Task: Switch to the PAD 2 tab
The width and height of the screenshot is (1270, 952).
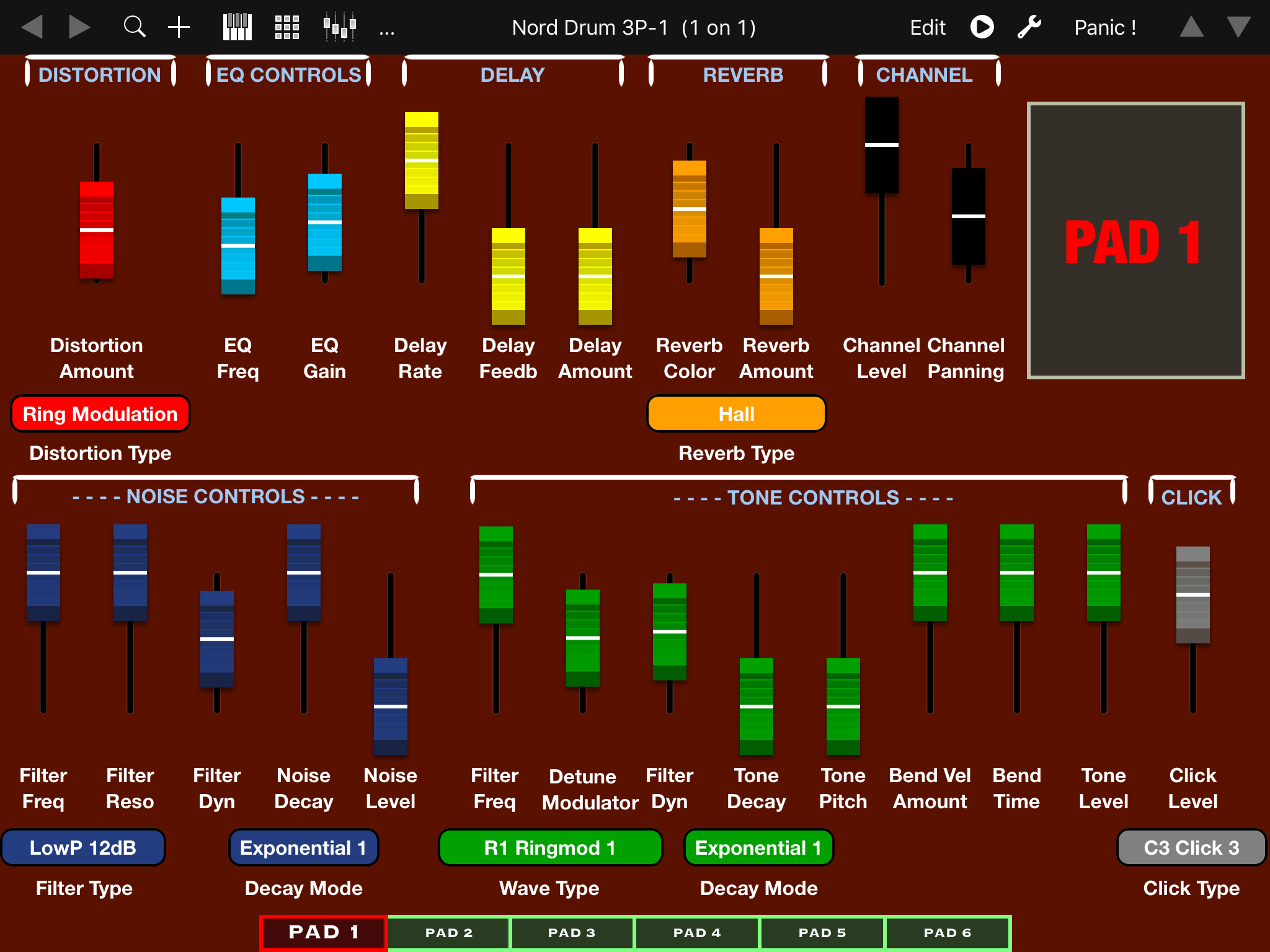Action: point(449,933)
